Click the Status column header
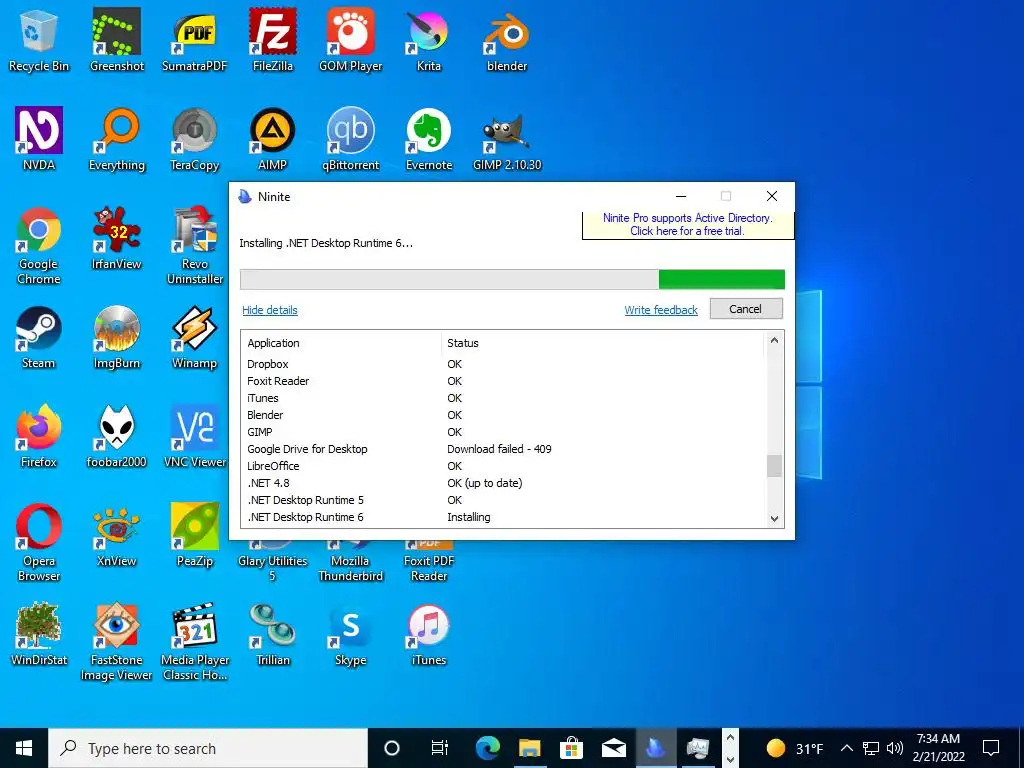The width and height of the screenshot is (1024, 768). coord(601,343)
